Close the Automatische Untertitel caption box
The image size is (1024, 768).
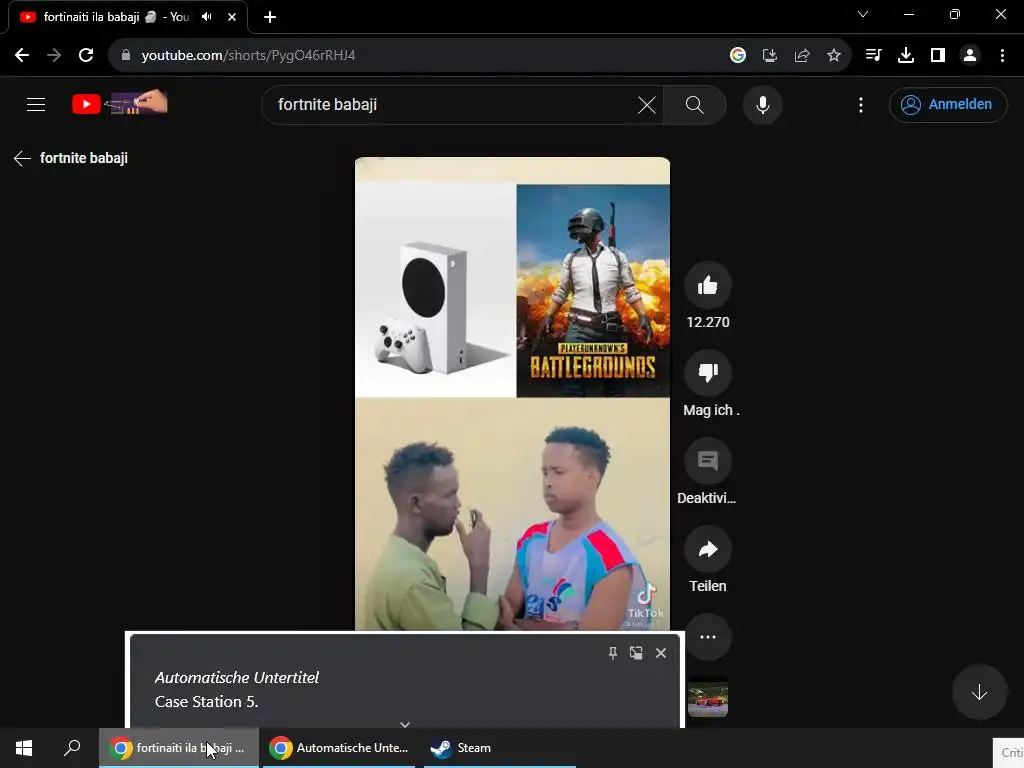(x=661, y=653)
